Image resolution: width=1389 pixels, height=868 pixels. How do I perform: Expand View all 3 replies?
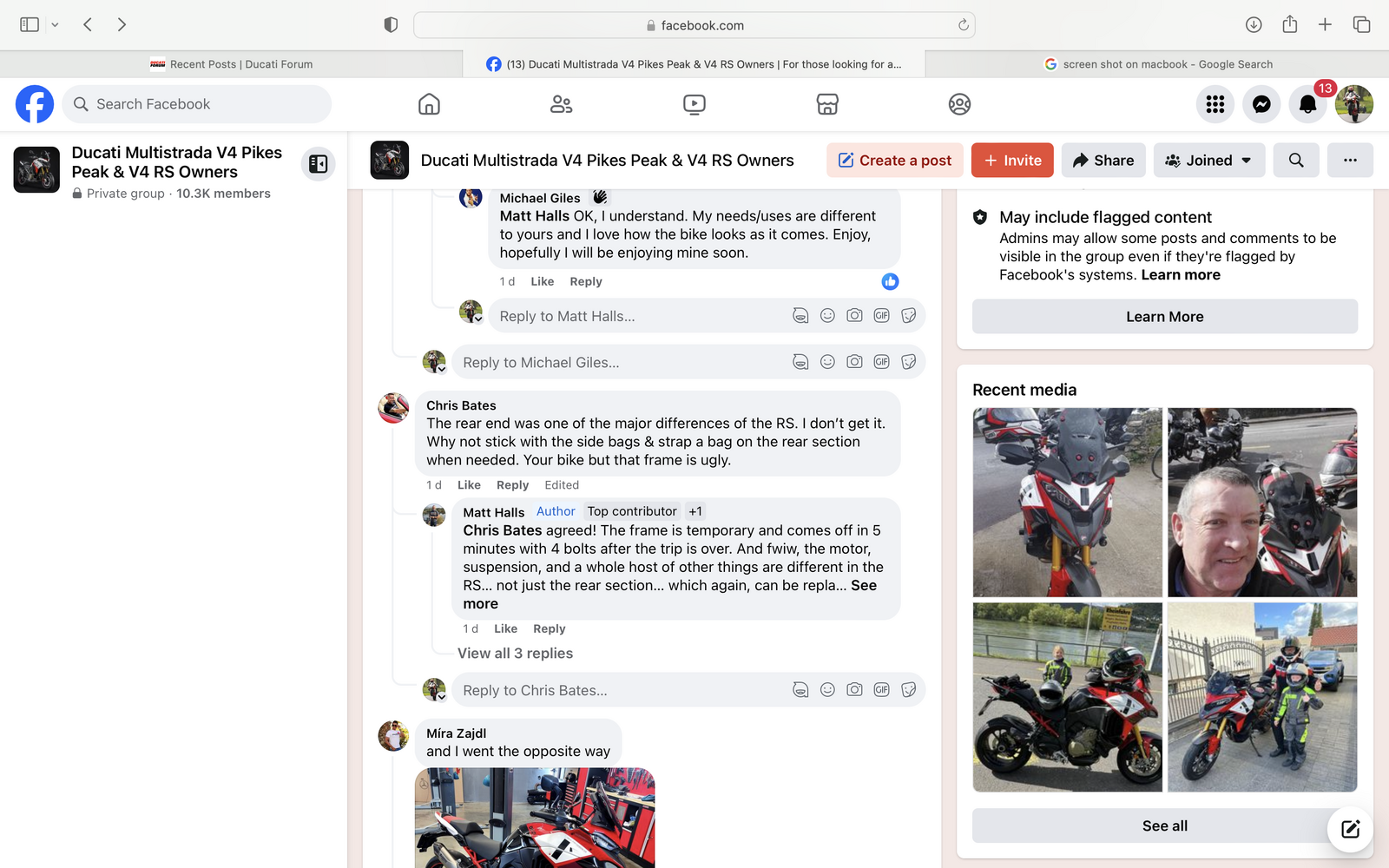pos(515,653)
